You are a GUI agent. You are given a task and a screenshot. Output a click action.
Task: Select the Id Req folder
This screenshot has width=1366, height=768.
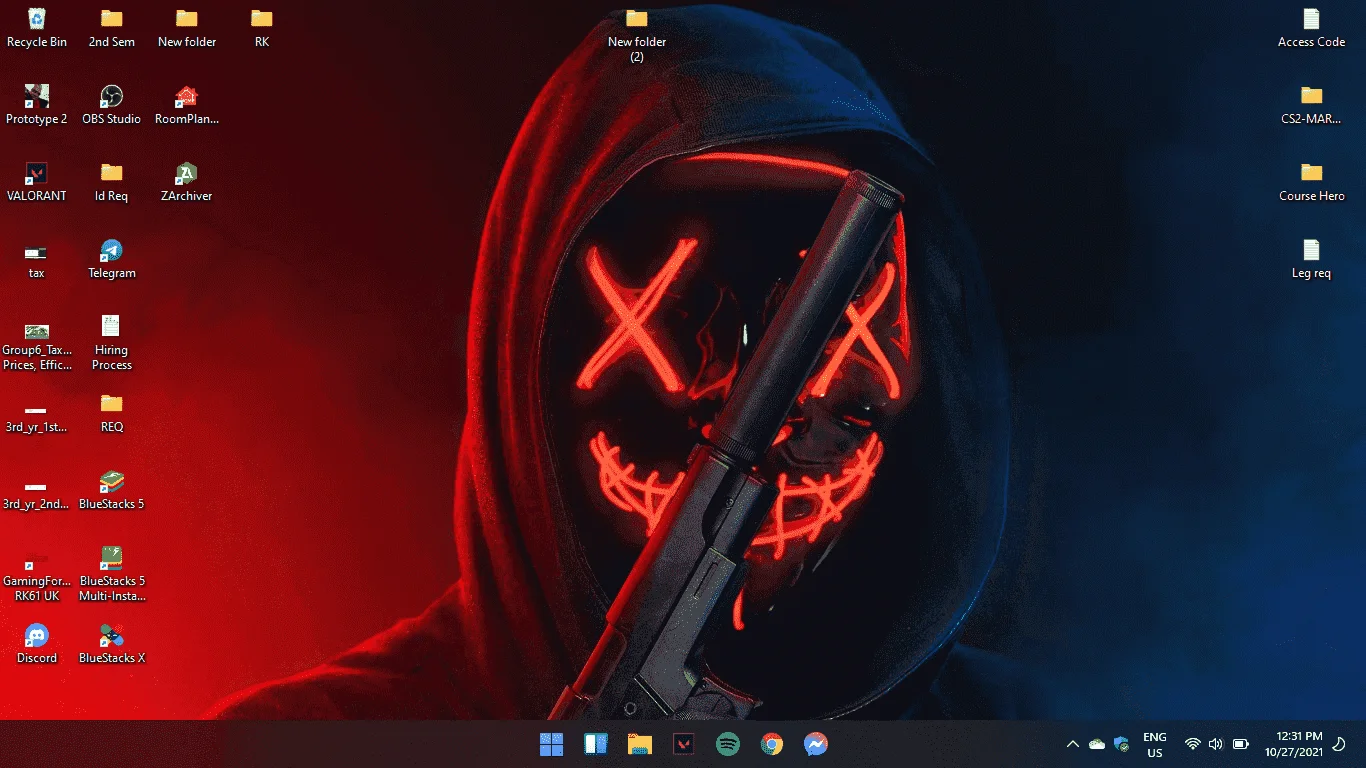coord(112,182)
